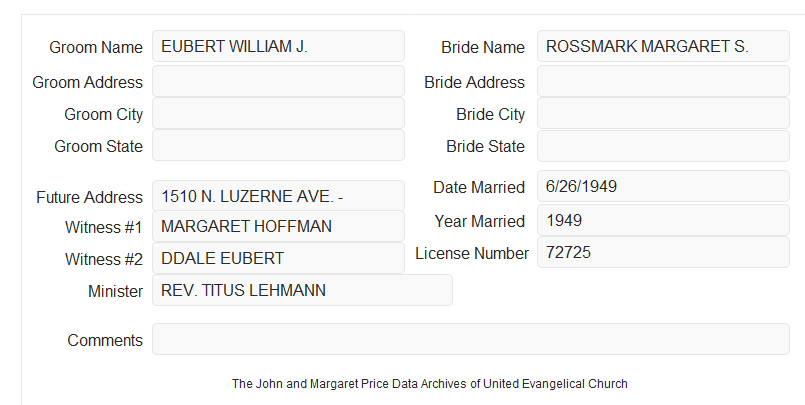This screenshot has width=805, height=405.
Task: Select the Groom City input
Action: pyautogui.click(x=278, y=113)
